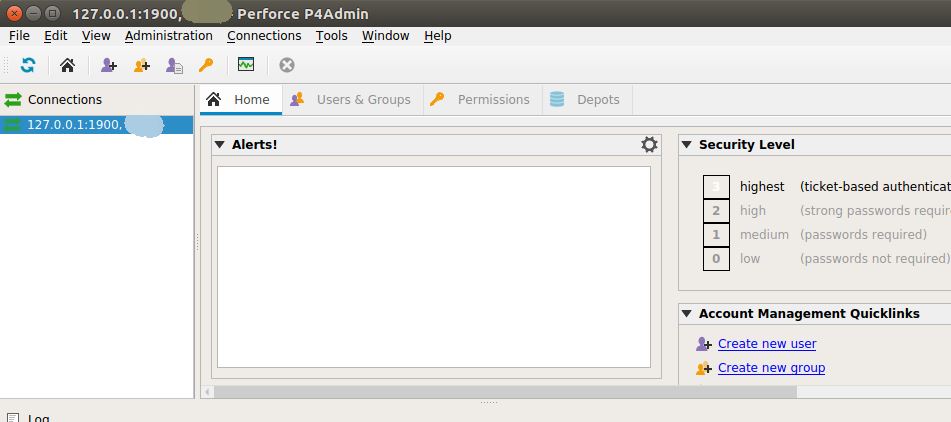
Task: Click the Create new group link
Action: [x=771, y=367]
